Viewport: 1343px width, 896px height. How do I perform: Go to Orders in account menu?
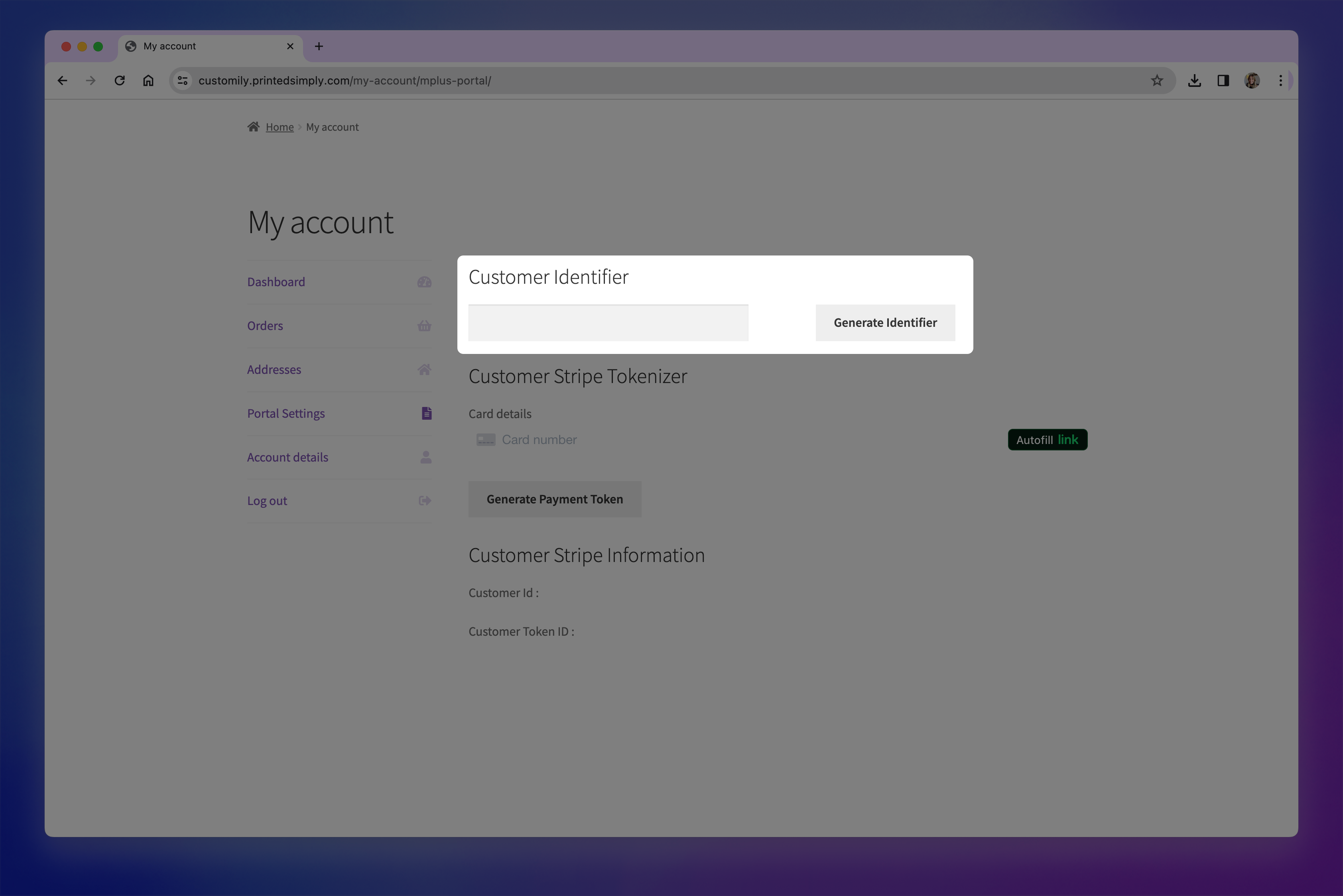point(265,326)
